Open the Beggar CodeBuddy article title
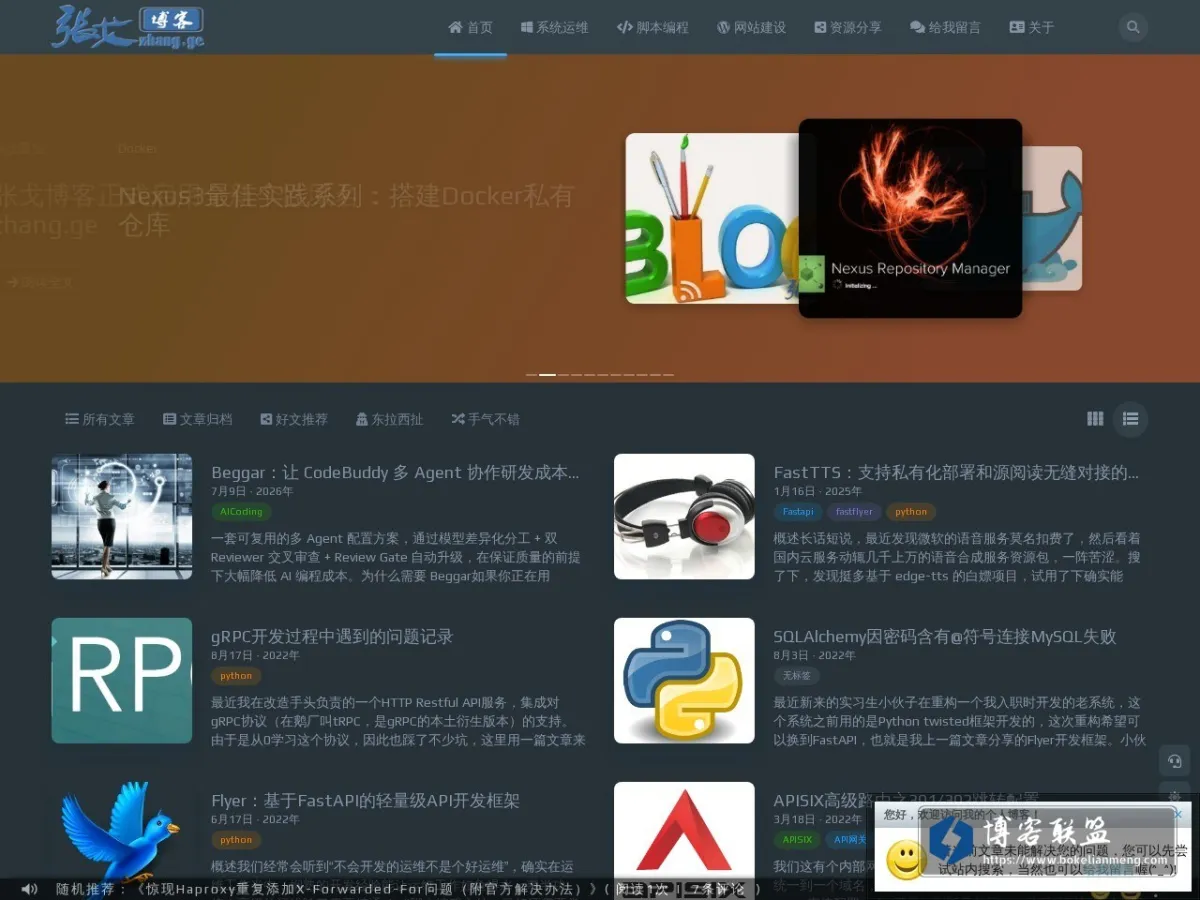1200x900 pixels. [396, 472]
